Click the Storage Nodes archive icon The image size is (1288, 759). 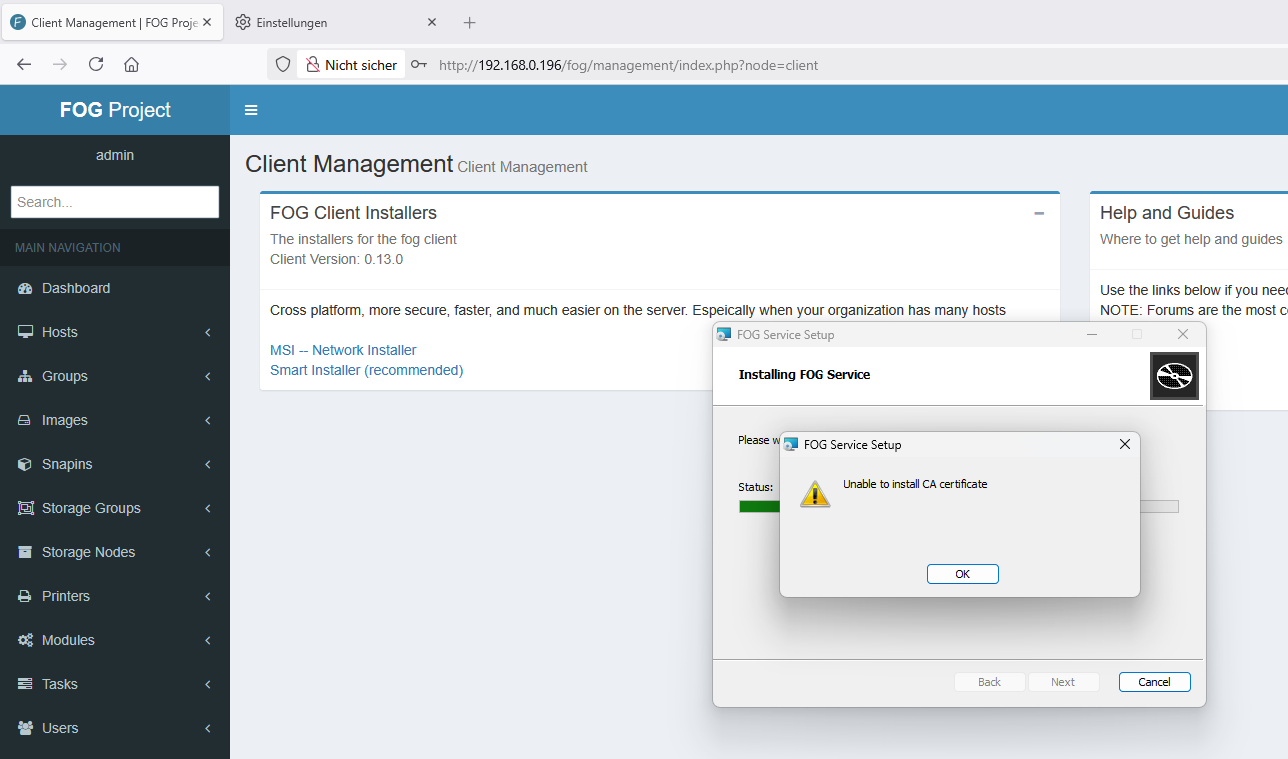25,552
